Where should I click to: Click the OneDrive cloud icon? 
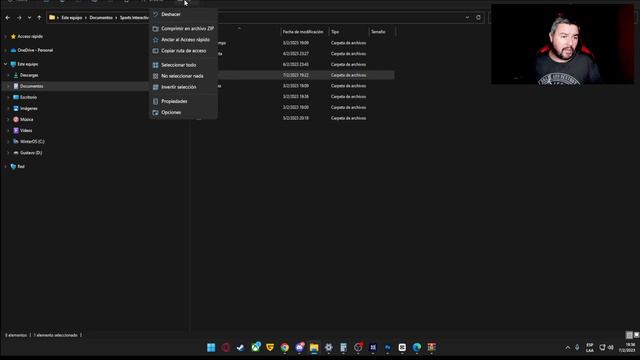[13, 50]
